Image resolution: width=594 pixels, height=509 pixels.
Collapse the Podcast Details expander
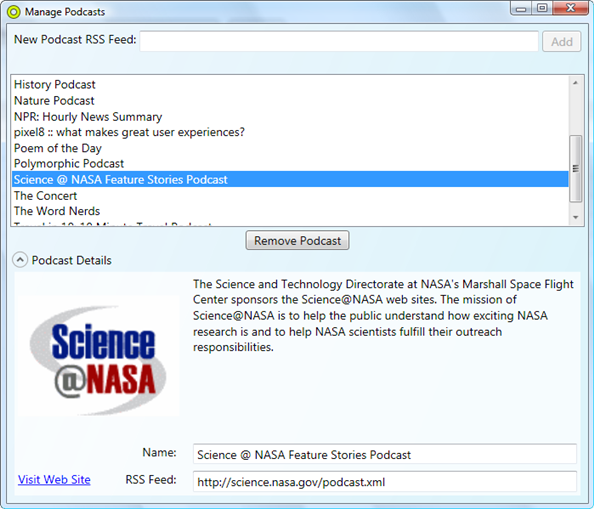[20, 260]
